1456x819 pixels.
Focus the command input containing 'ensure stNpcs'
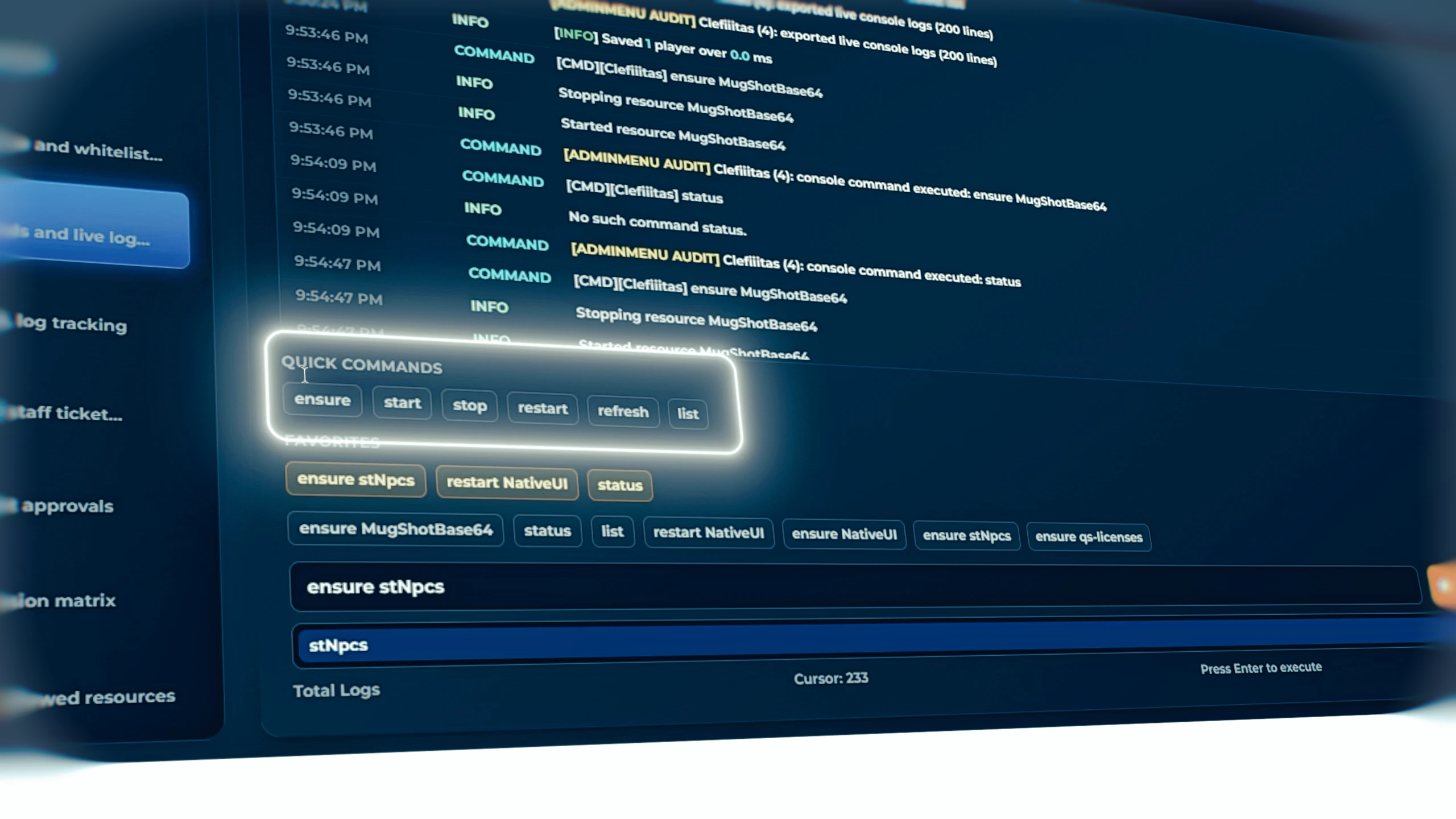(x=855, y=587)
